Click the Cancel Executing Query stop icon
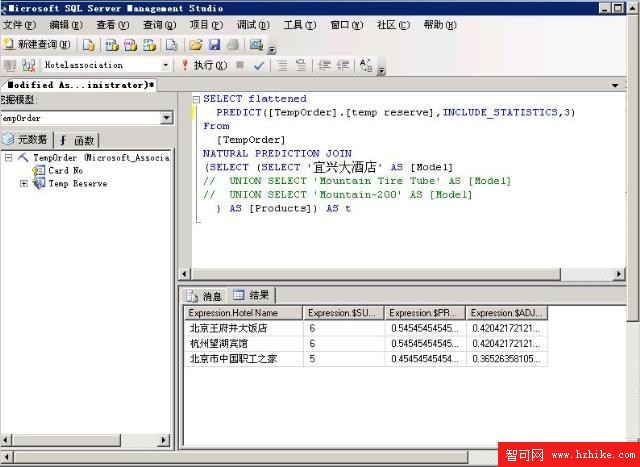Viewport: 640px width, 467px height. click(x=240, y=65)
